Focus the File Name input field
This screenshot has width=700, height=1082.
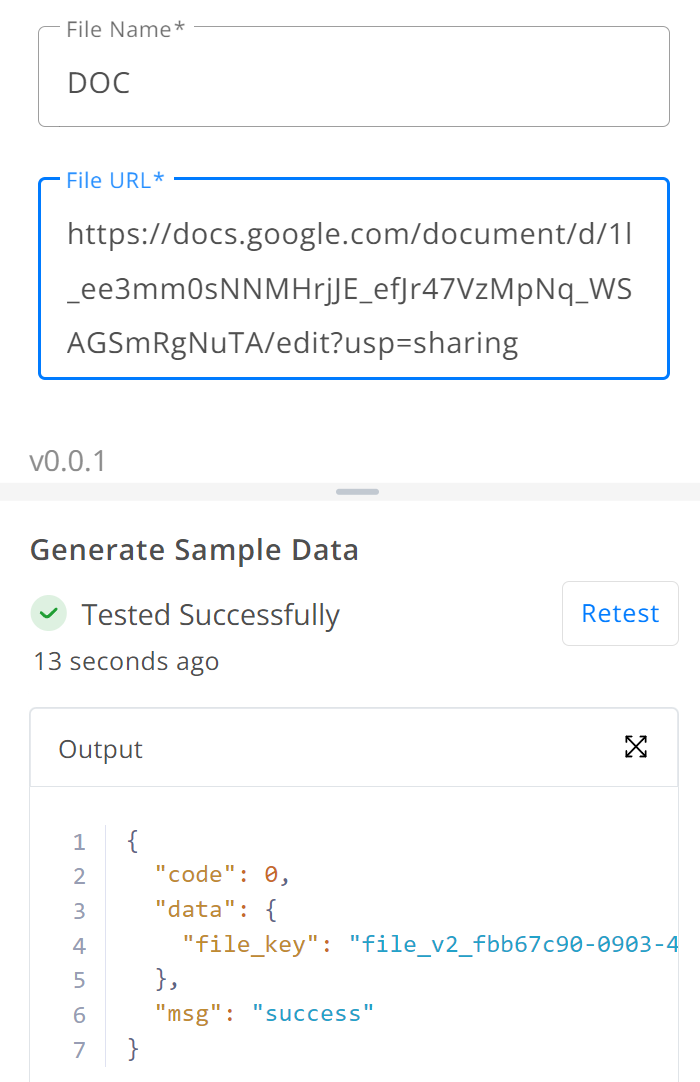pos(353,77)
